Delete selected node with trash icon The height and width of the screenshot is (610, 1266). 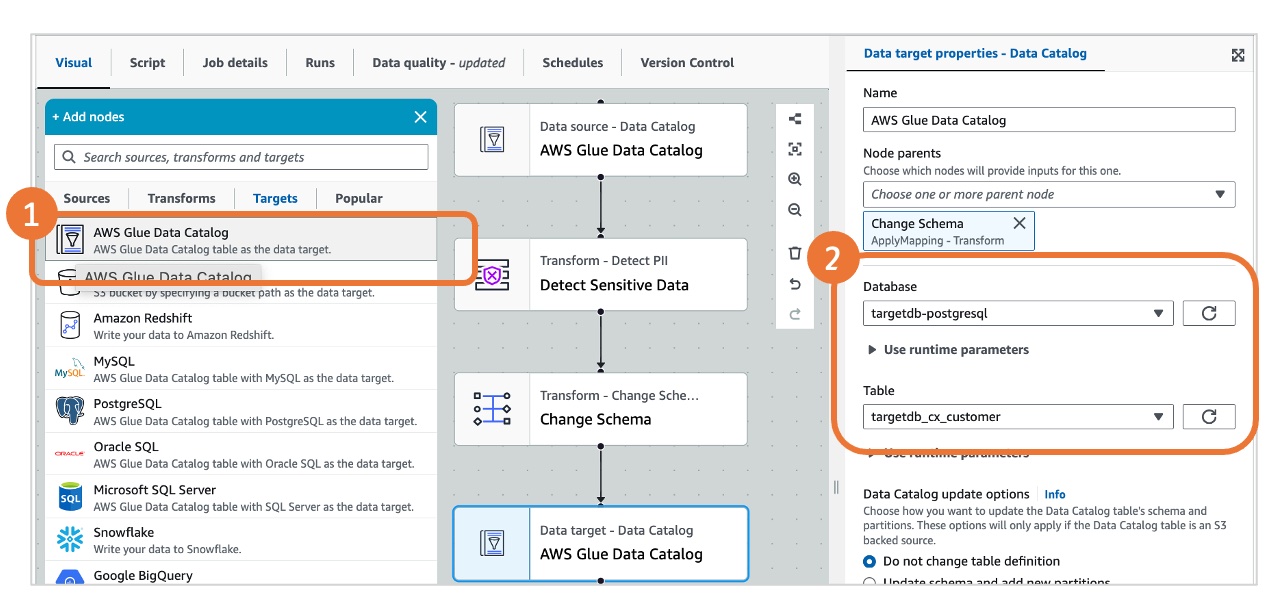[795, 254]
